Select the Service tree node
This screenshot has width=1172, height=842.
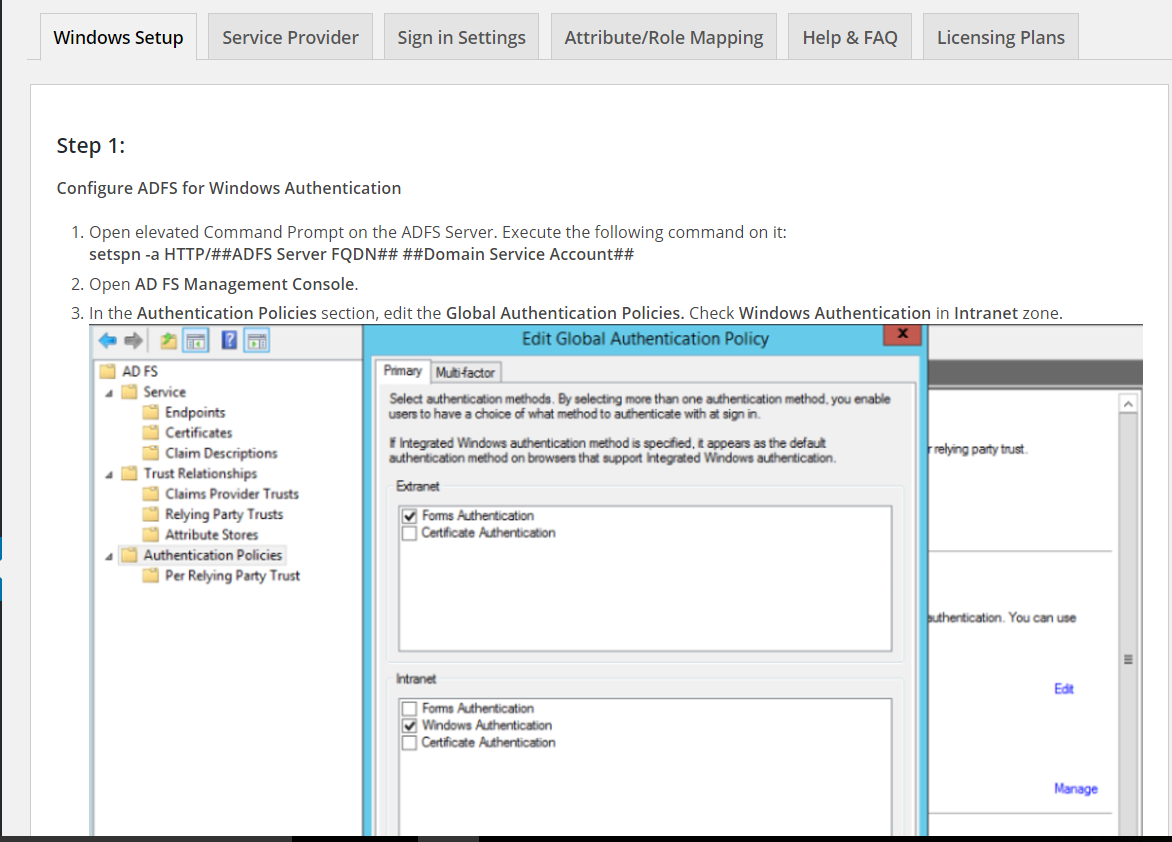(x=164, y=392)
